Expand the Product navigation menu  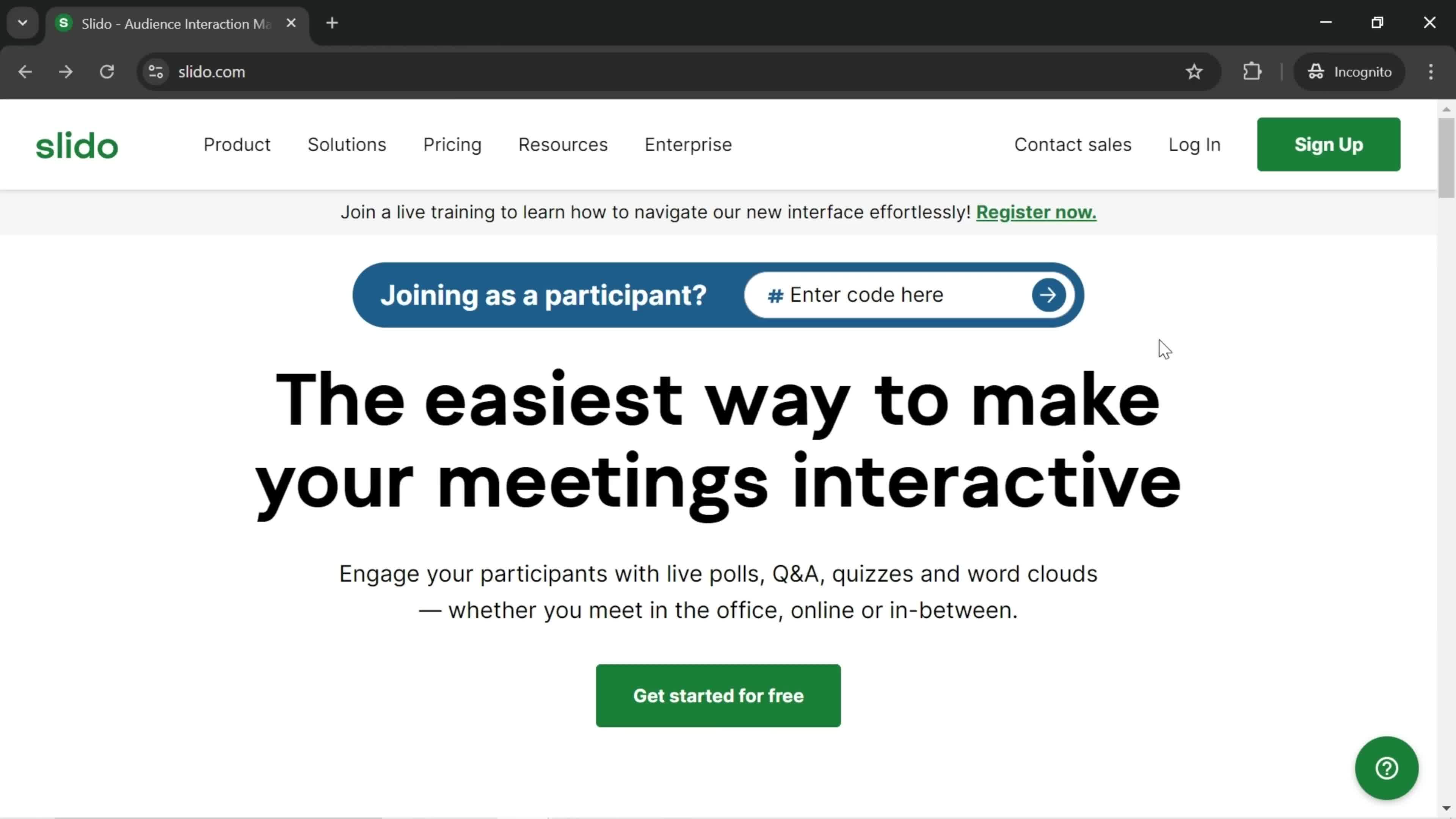point(237,144)
